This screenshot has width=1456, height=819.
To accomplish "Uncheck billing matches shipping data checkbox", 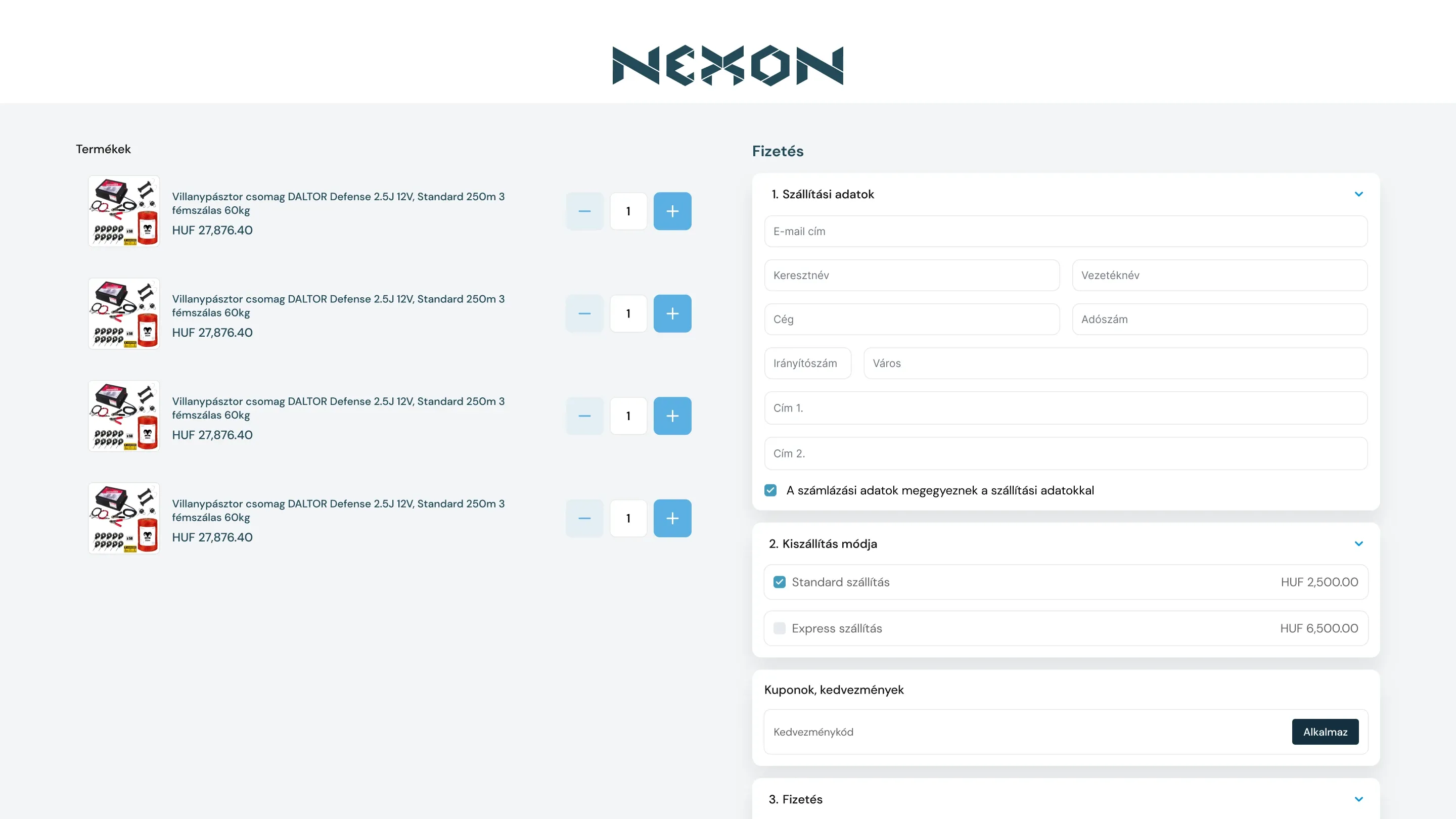I will coord(770,490).
